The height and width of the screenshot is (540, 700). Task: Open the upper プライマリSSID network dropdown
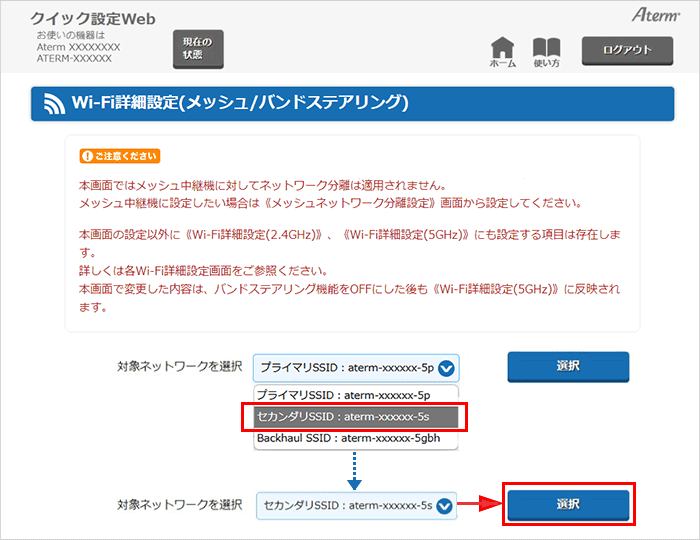coord(345,367)
